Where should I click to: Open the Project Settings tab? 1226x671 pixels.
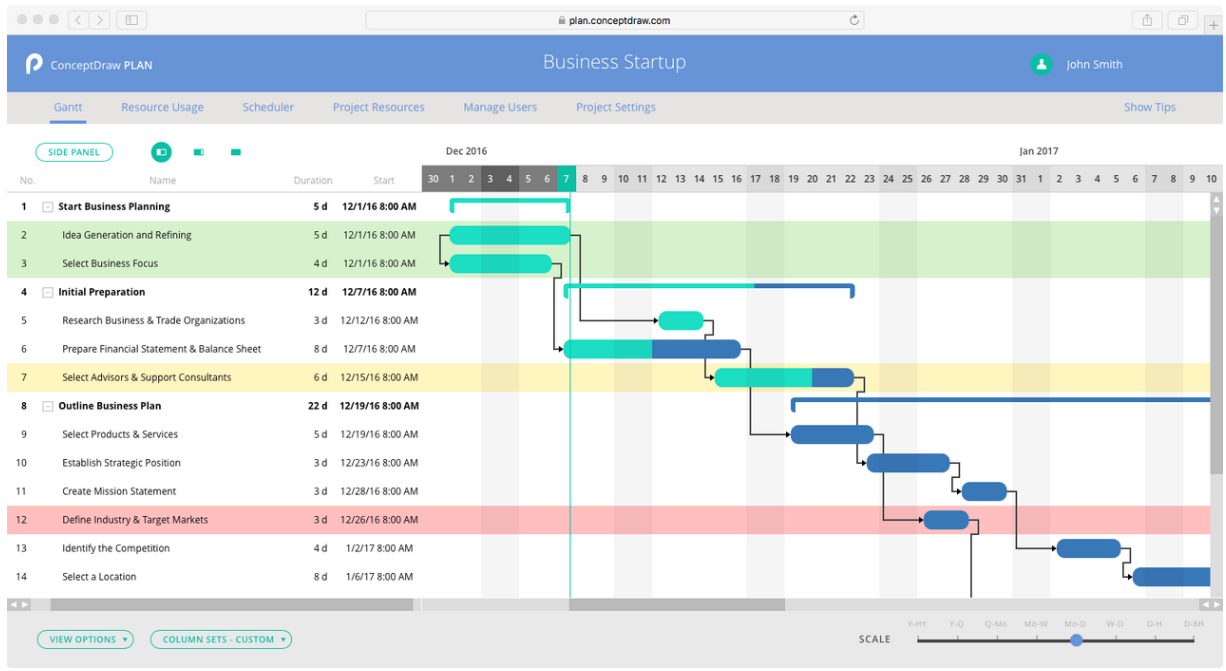[616, 107]
